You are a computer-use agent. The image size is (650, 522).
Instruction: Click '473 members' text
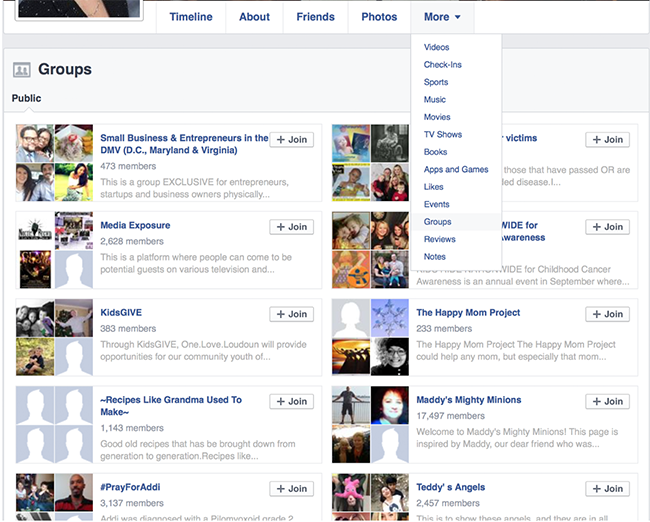(128, 166)
